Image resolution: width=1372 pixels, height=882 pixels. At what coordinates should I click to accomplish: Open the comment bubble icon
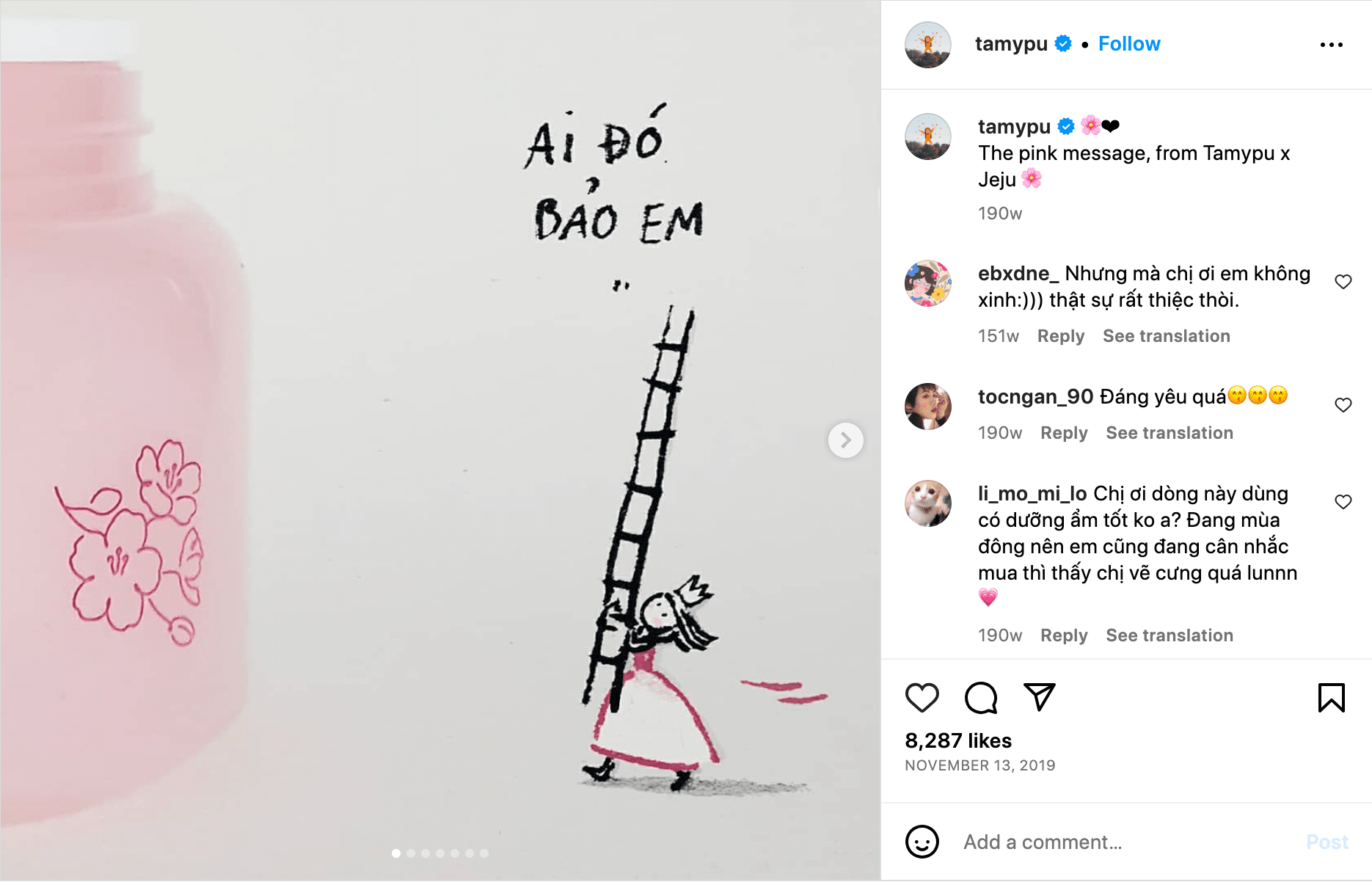pyautogui.click(x=981, y=698)
